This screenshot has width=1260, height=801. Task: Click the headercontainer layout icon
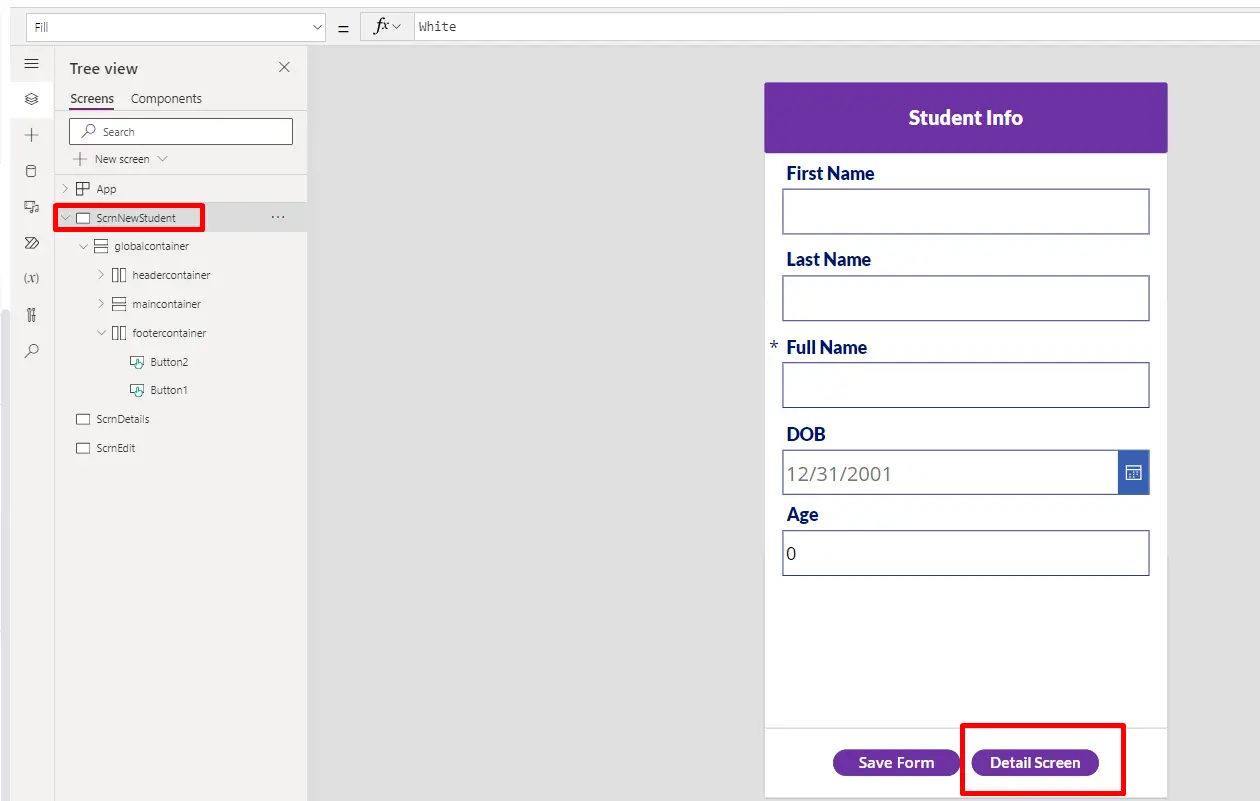click(119, 275)
